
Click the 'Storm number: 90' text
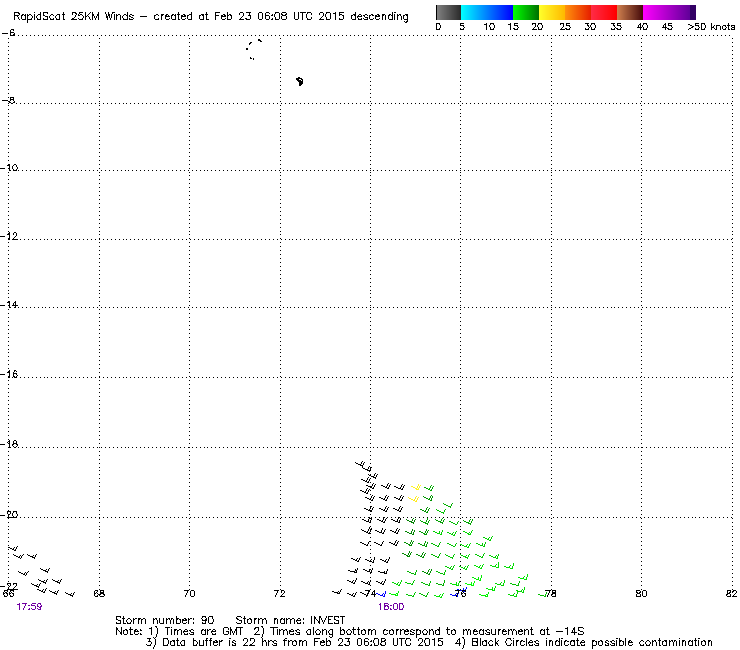165,620
